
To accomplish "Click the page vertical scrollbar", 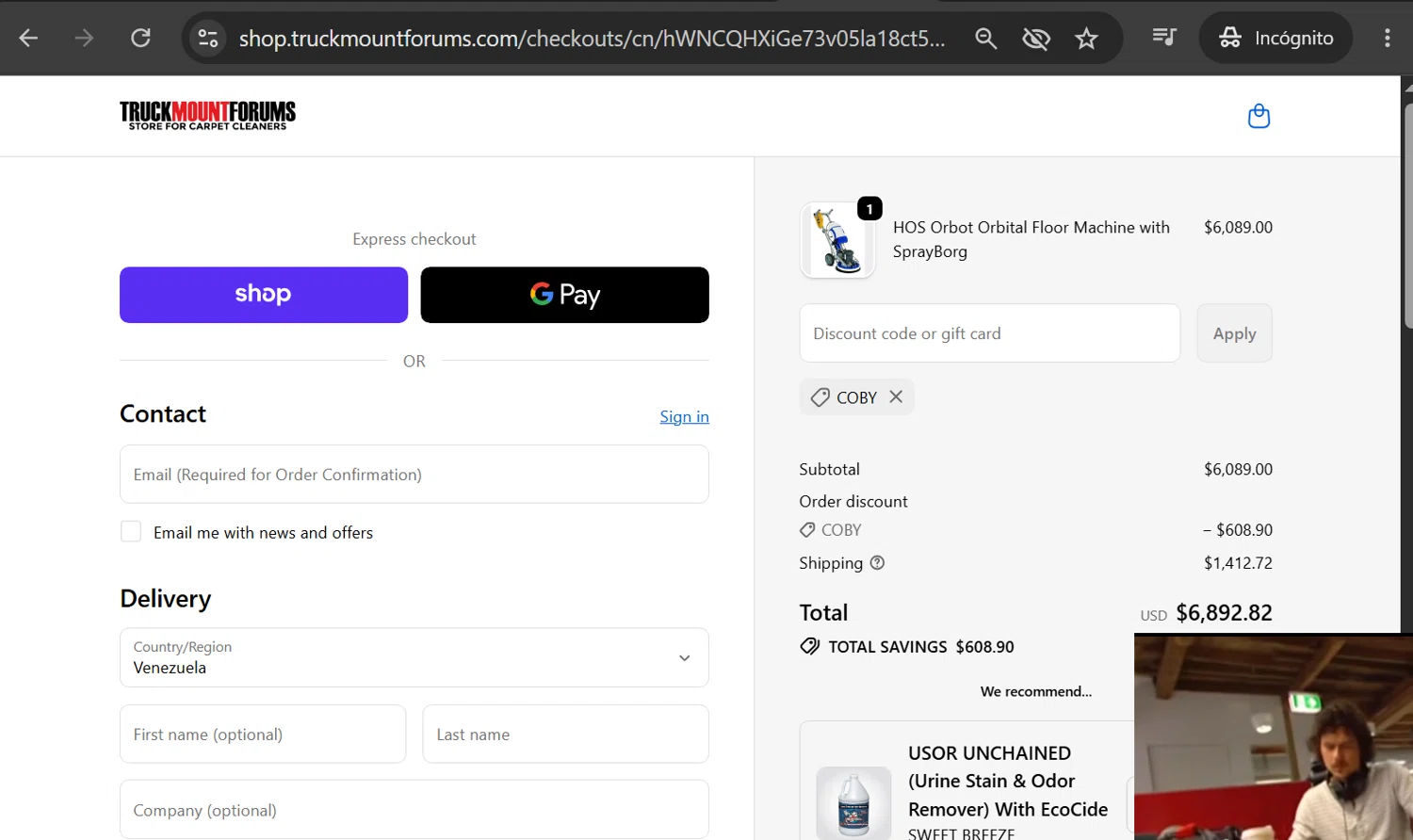I will [x=1406, y=217].
